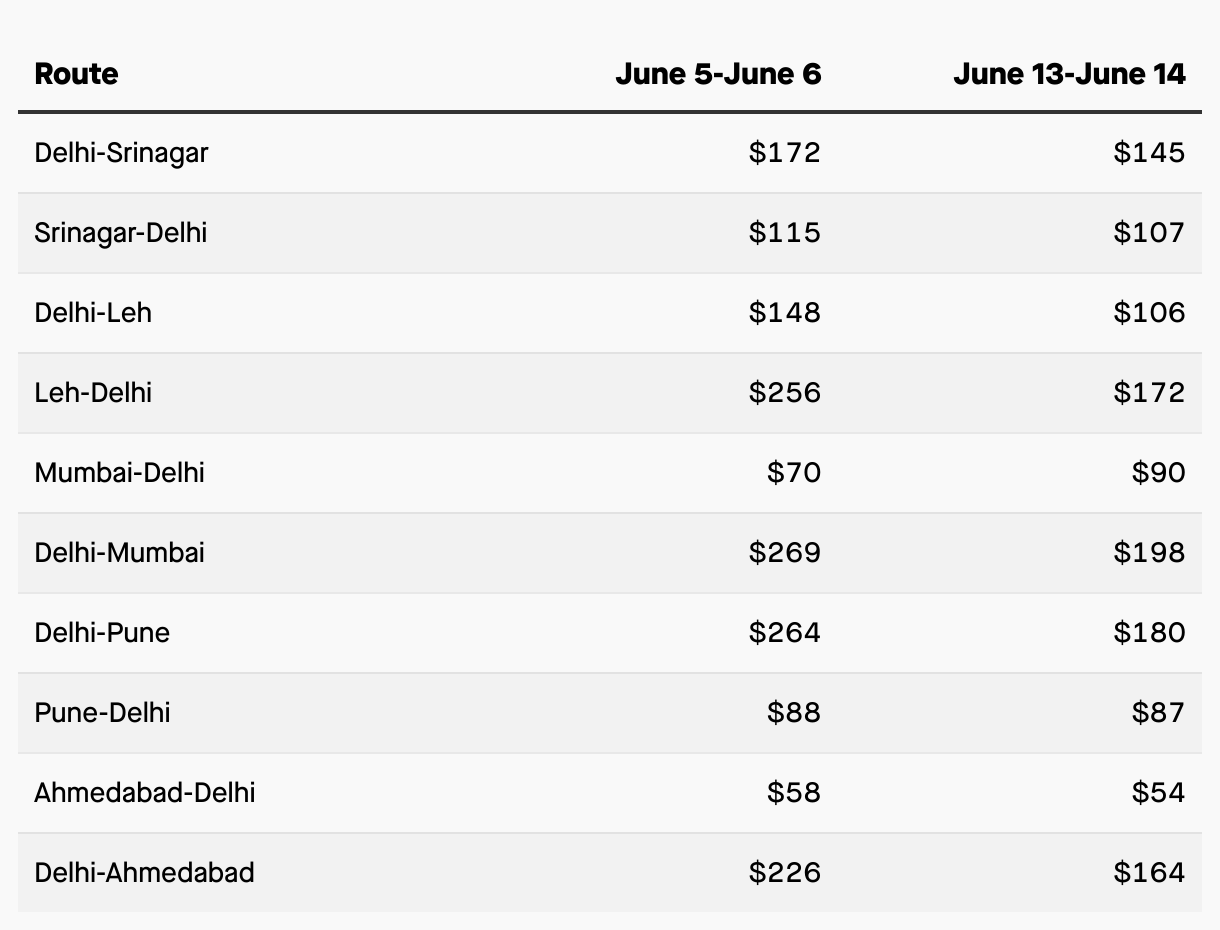Select the $180 Delhi-Pune fare
1220x930 pixels.
[x=1149, y=633]
